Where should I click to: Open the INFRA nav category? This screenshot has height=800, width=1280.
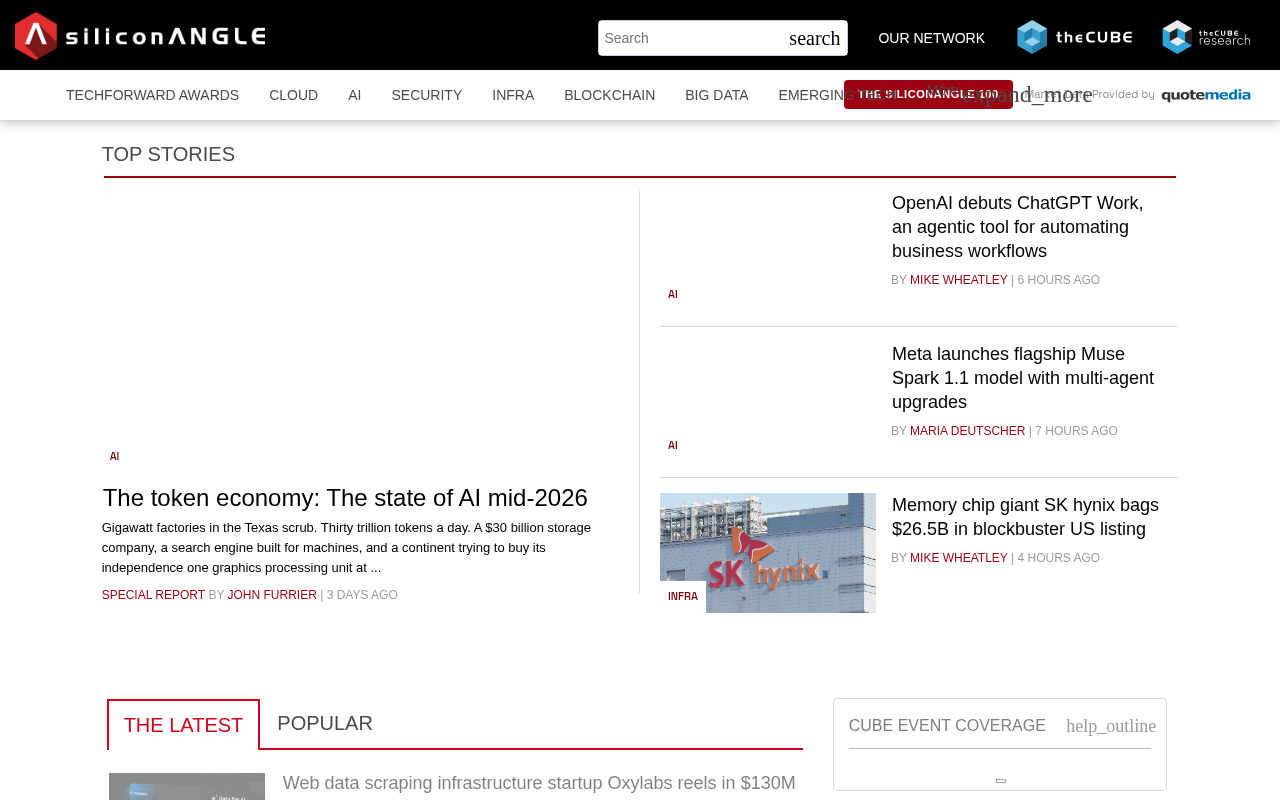[513, 95]
